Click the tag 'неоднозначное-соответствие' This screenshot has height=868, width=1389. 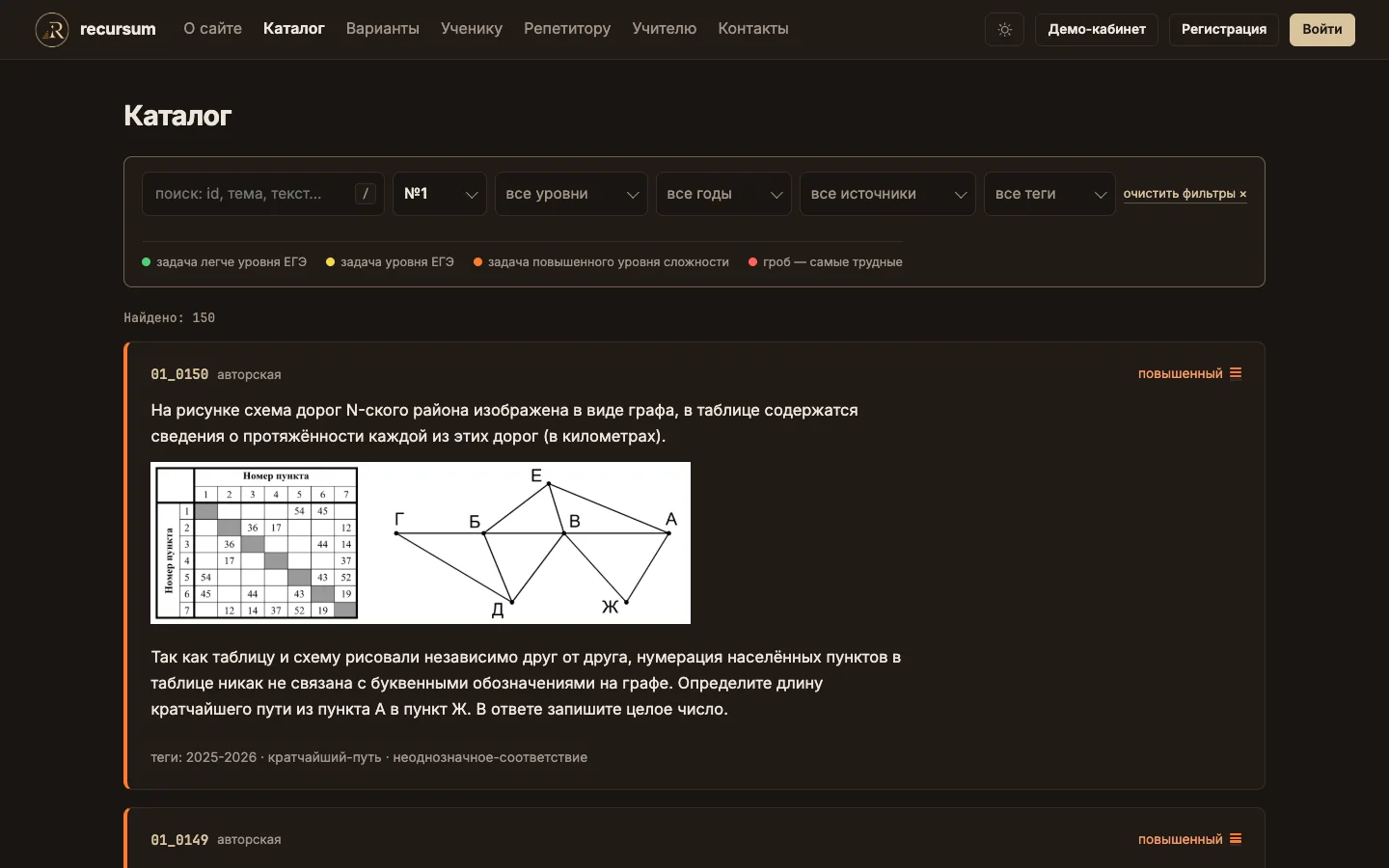[490, 757]
